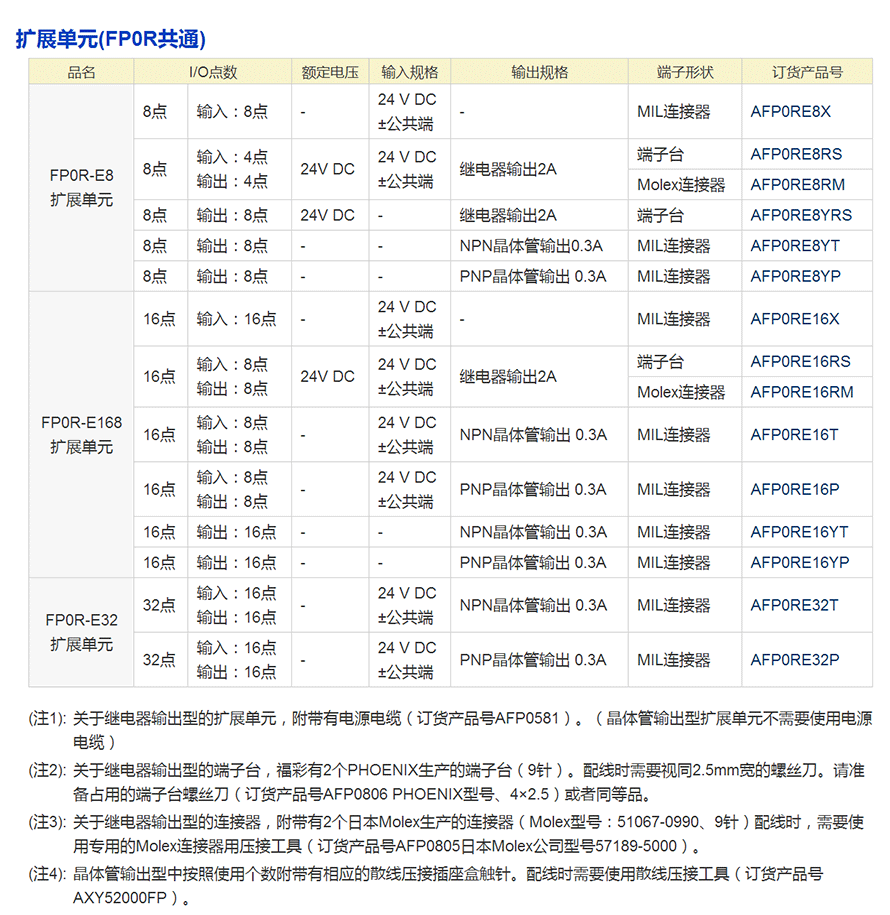Select product number AFP0RE8X
Image resolution: width=890 pixels, height=915 pixels.
click(790, 112)
